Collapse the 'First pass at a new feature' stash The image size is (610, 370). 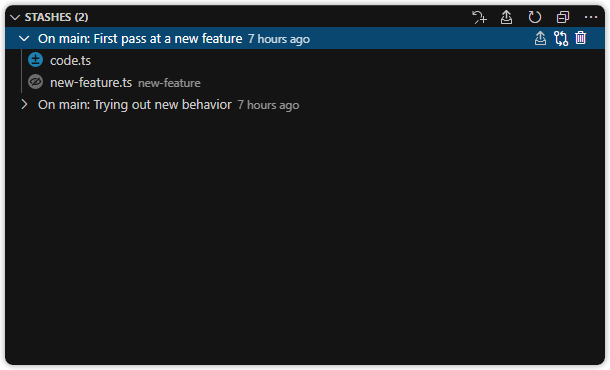(x=24, y=39)
